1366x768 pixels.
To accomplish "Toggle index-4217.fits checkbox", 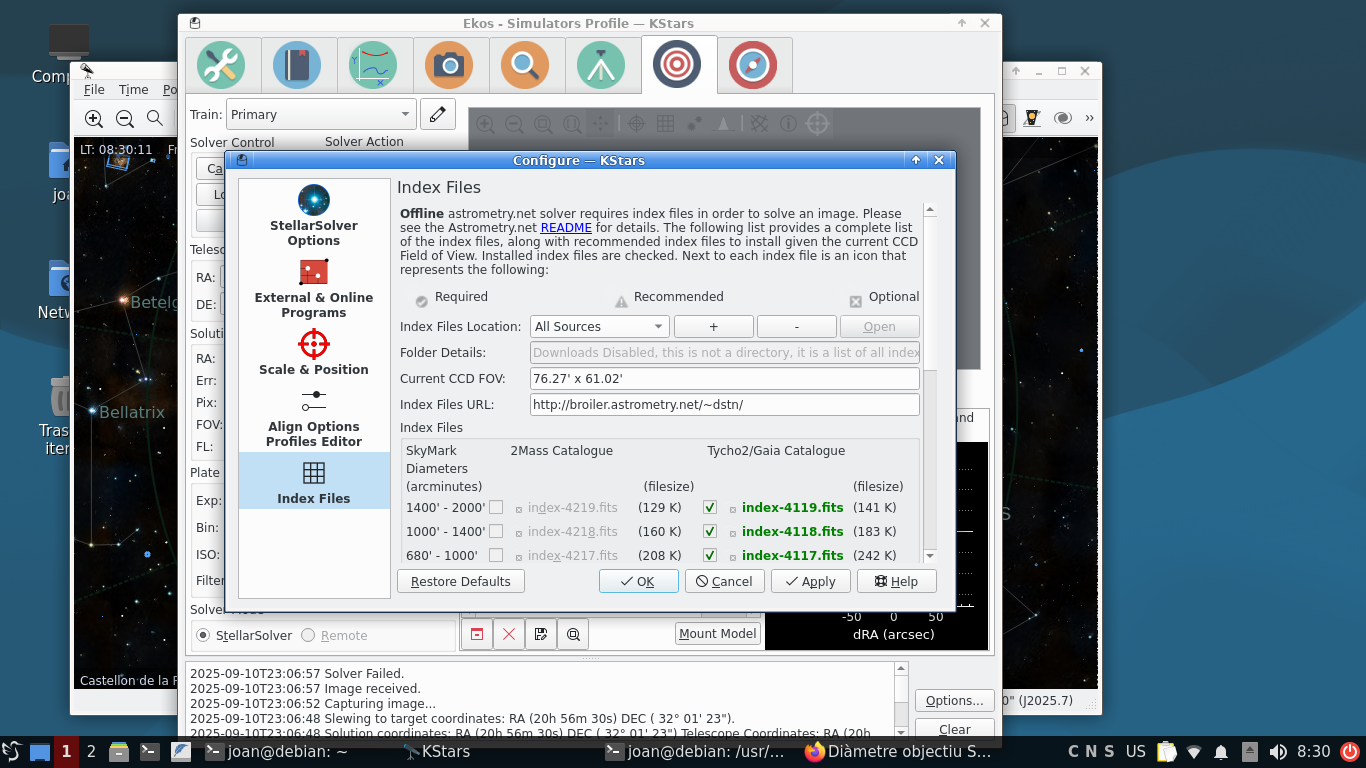I will point(496,555).
